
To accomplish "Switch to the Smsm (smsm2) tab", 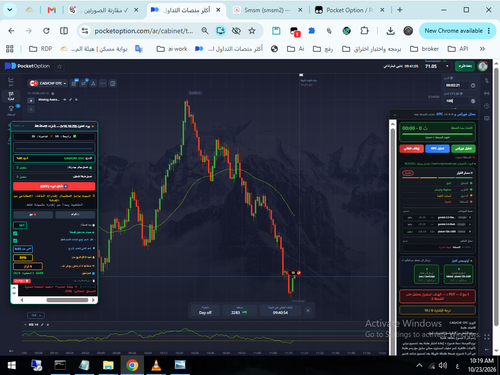I will click(267, 10).
